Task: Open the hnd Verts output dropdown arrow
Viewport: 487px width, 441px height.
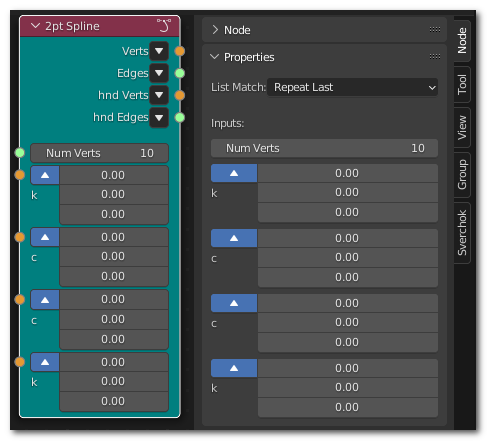Action: tap(159, 95)
